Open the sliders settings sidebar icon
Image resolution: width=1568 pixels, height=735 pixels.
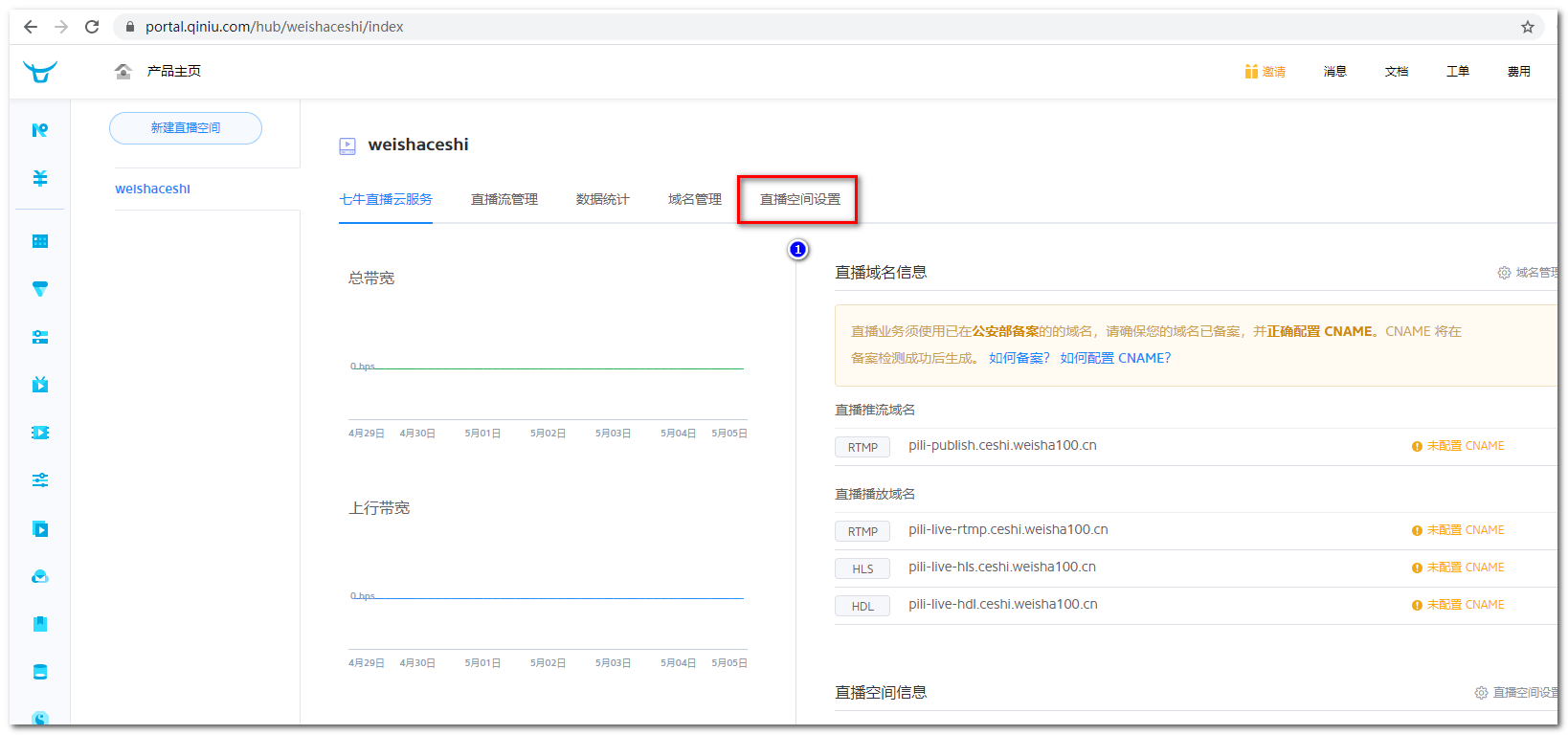[x=40, y=480]
